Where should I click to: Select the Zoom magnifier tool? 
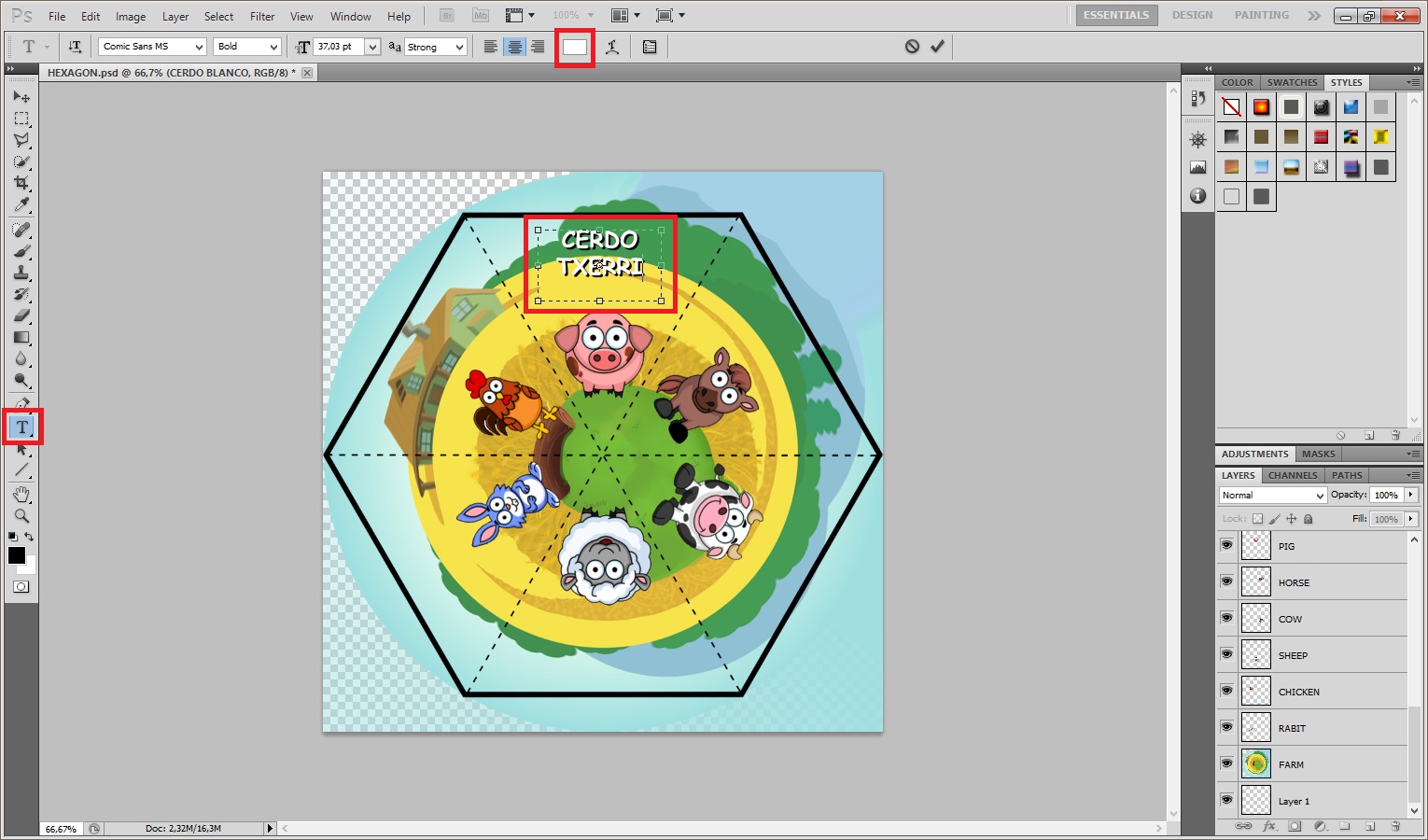pos(21,515)
